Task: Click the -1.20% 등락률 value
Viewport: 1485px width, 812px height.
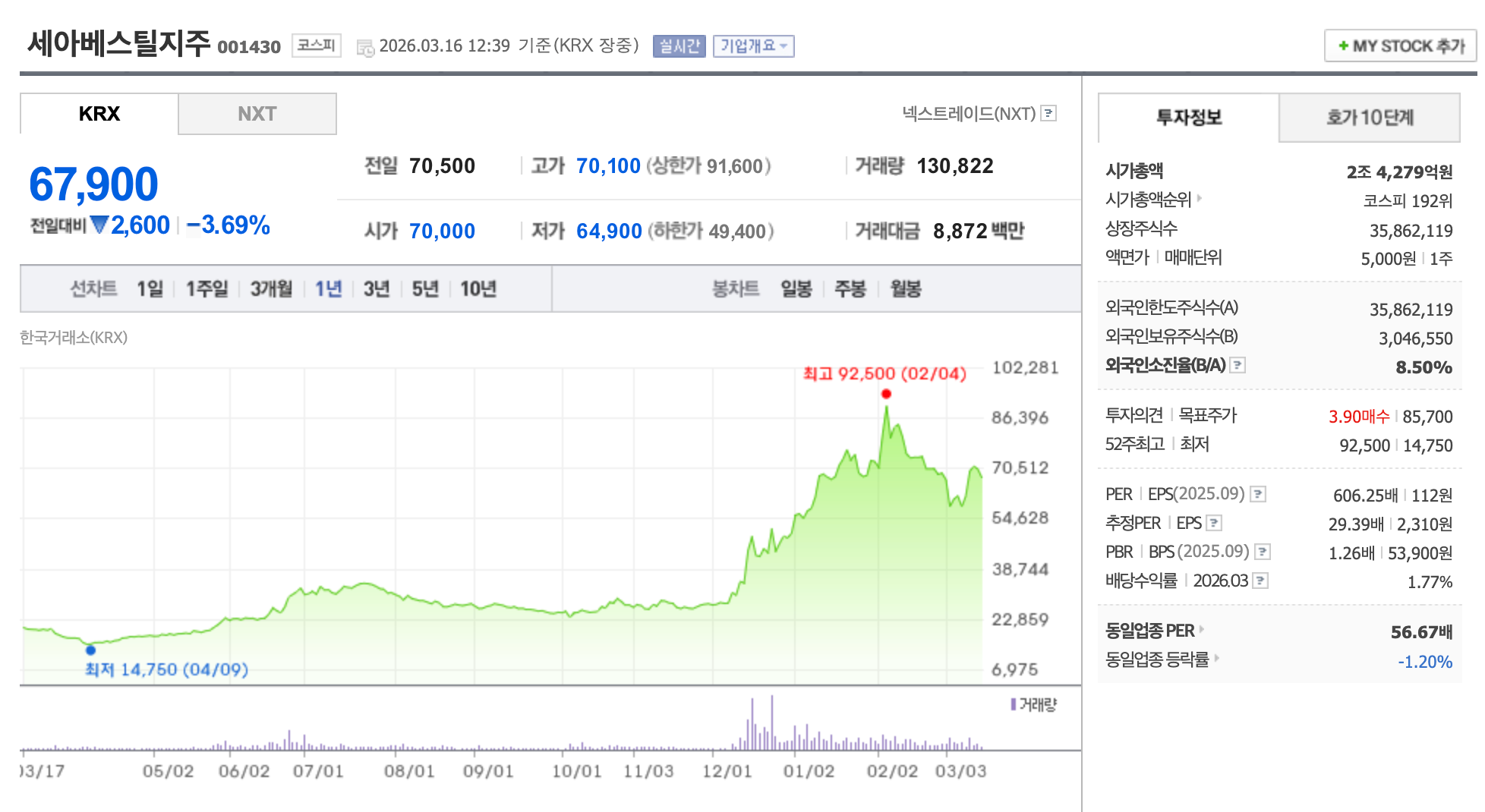Action: (x=1425, y=662)
